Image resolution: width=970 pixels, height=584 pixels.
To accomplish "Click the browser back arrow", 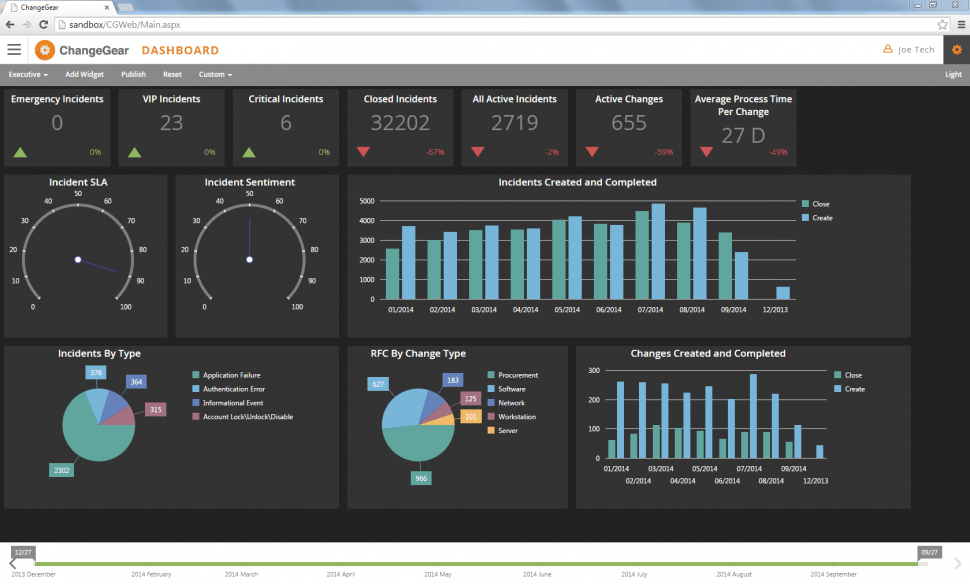I will pyautogui.click(x=10, y=25).
